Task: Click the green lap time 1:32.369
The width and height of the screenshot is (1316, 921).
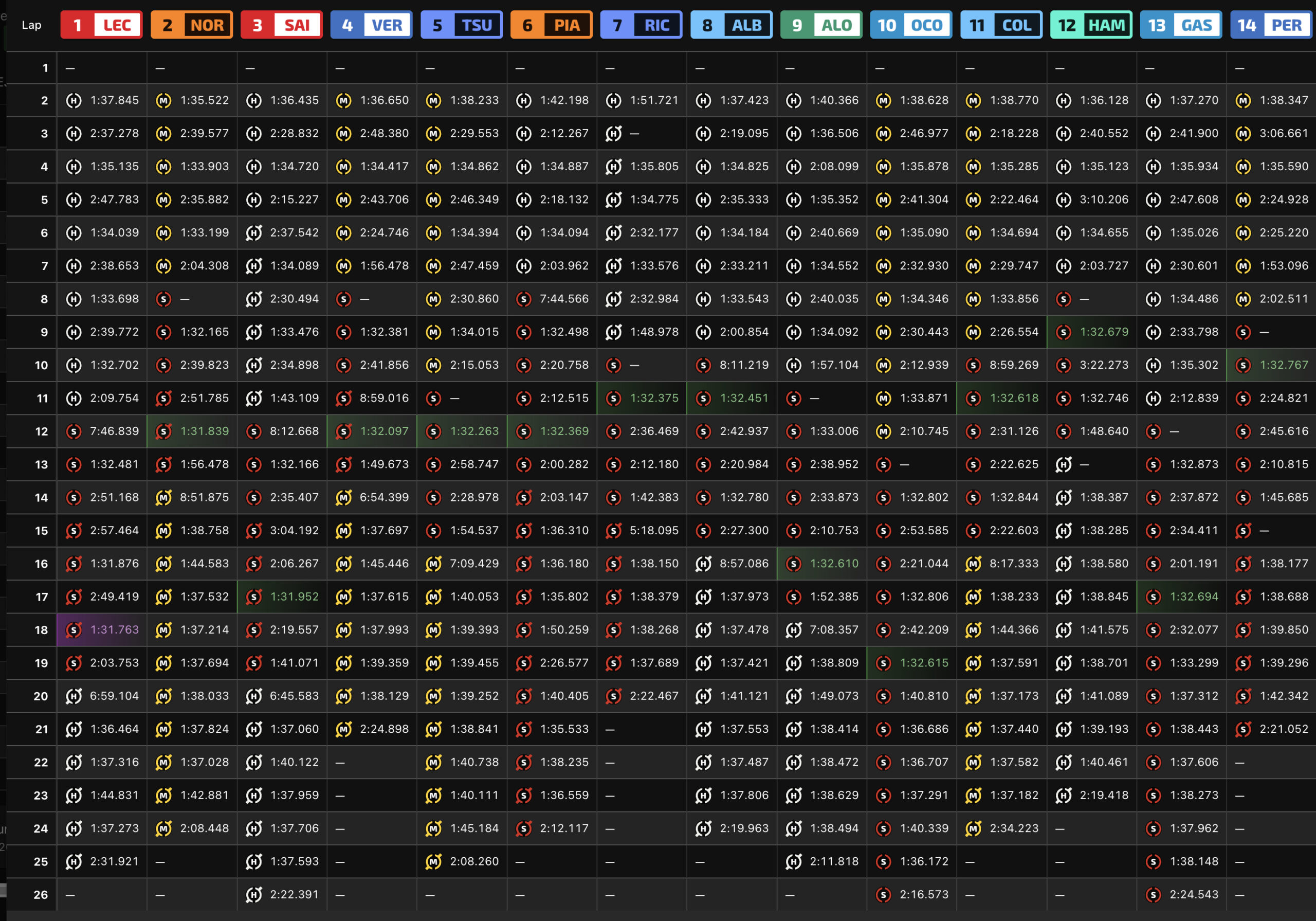Action: 564,431
